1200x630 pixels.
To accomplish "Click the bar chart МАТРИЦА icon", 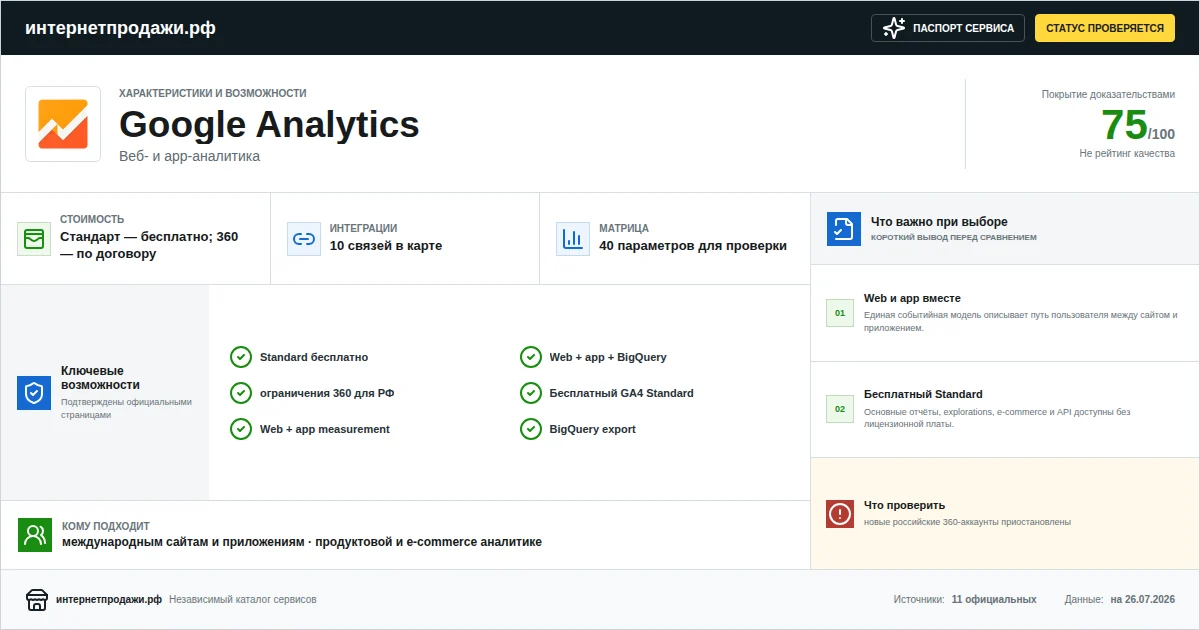I will (573, 239).
